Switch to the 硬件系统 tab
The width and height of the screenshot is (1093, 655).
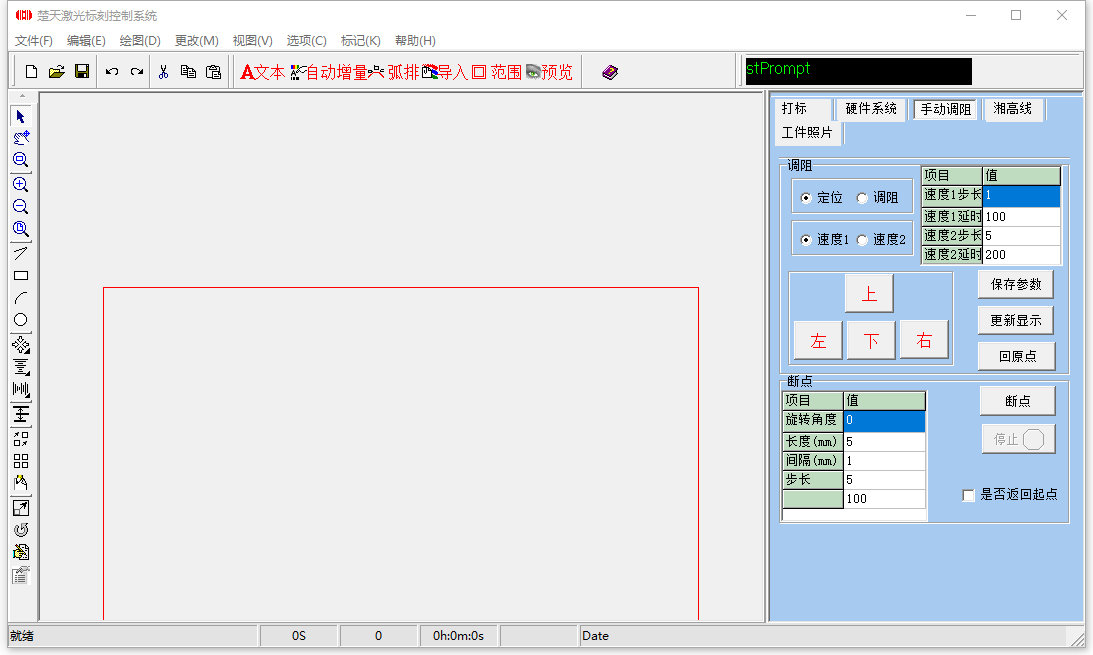[871, 109]
